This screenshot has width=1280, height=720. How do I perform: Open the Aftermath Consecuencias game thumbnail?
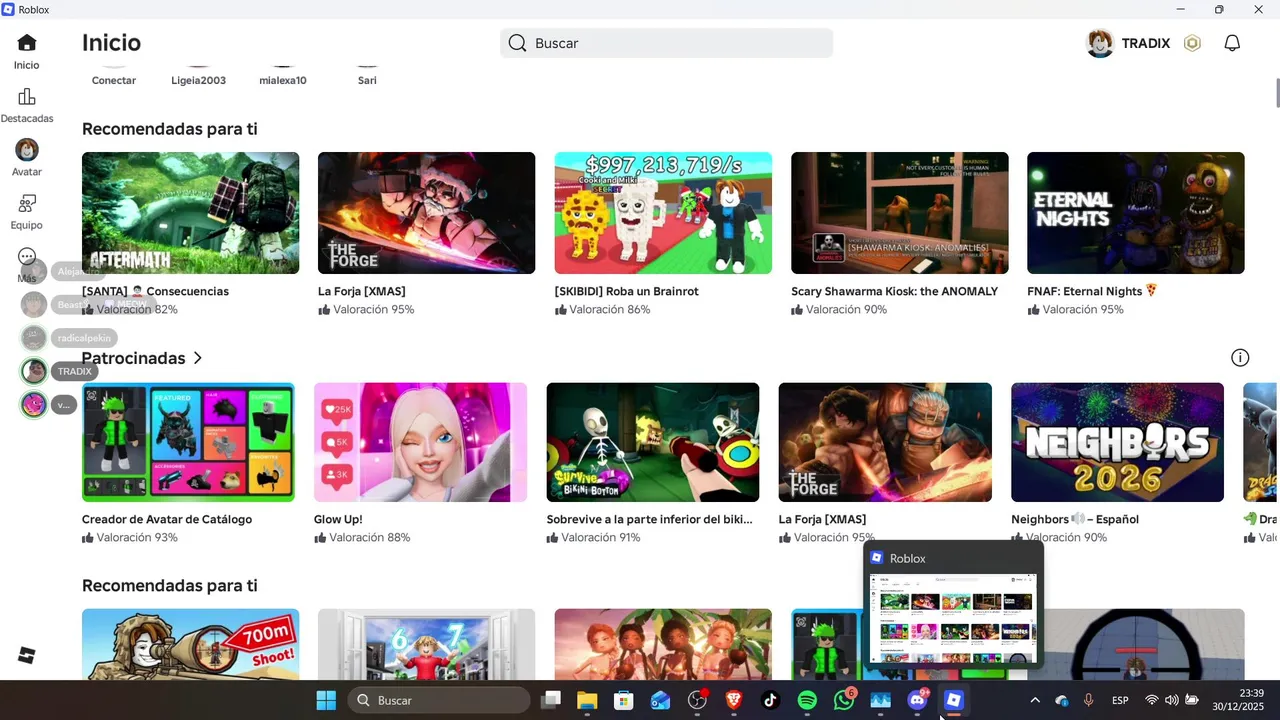(x=190, y=213)
